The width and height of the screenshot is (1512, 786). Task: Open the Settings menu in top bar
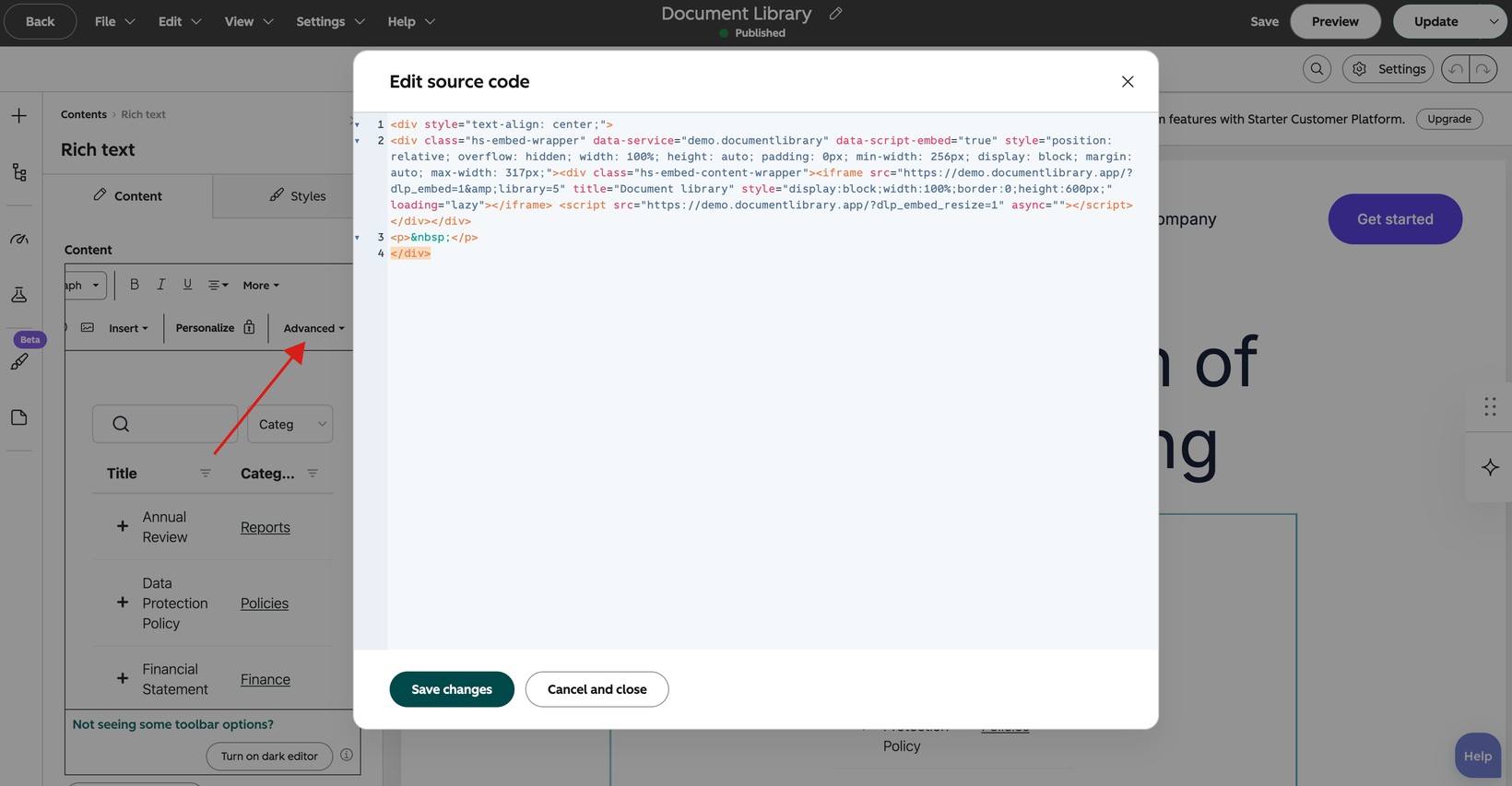330,21
